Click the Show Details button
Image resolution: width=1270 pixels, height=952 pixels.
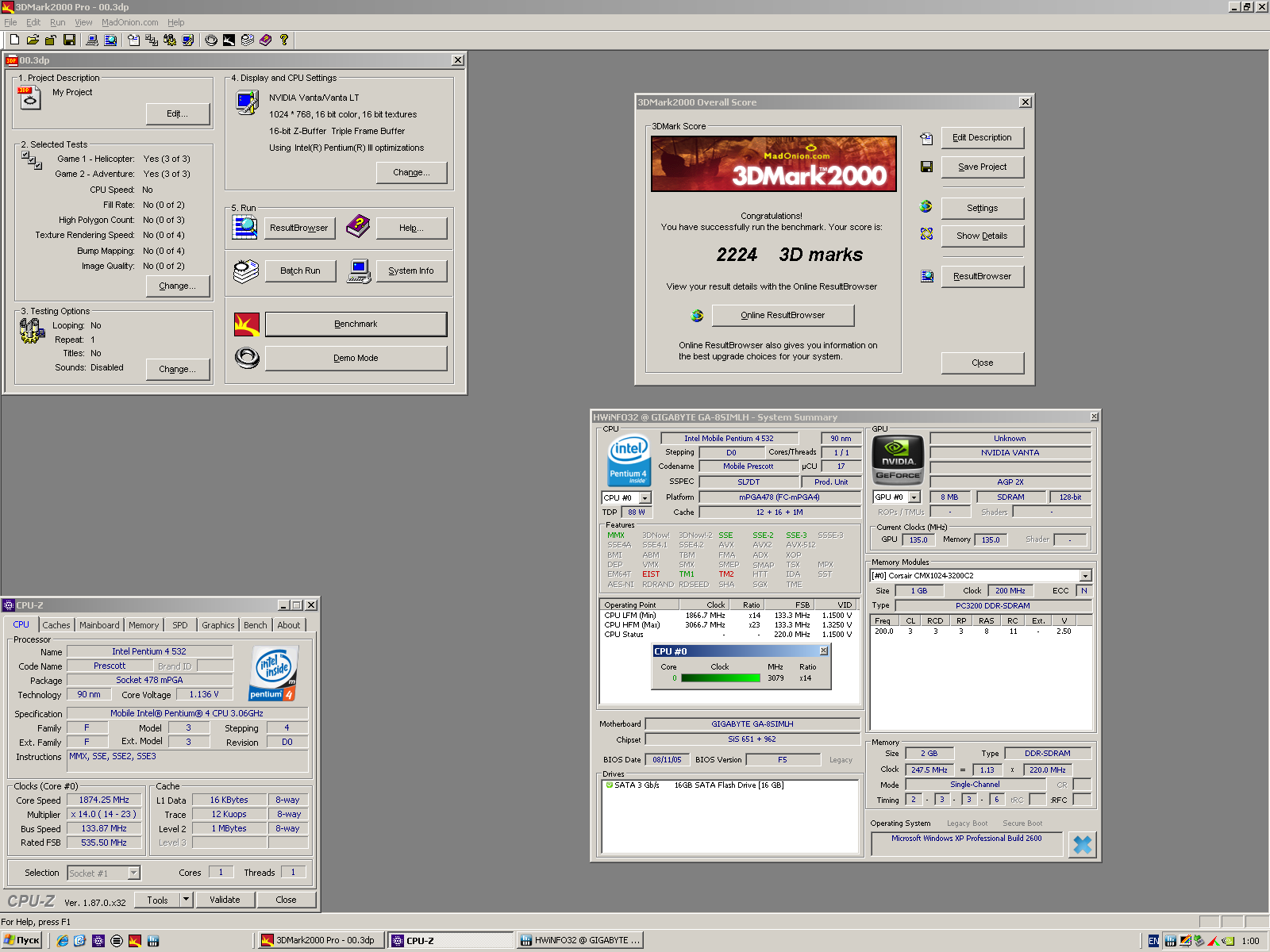click(x=982, y=236)
